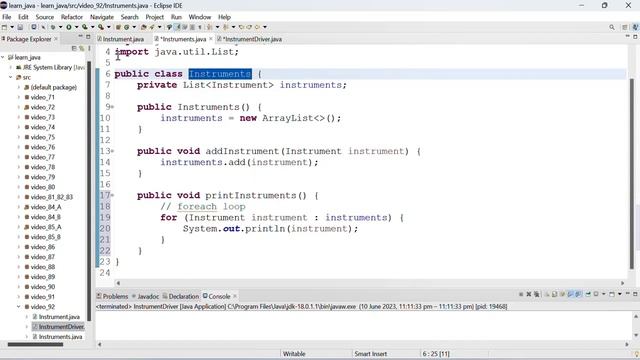Open the Source menu
The image size is (640, 360).
click(x=44, y=17)
